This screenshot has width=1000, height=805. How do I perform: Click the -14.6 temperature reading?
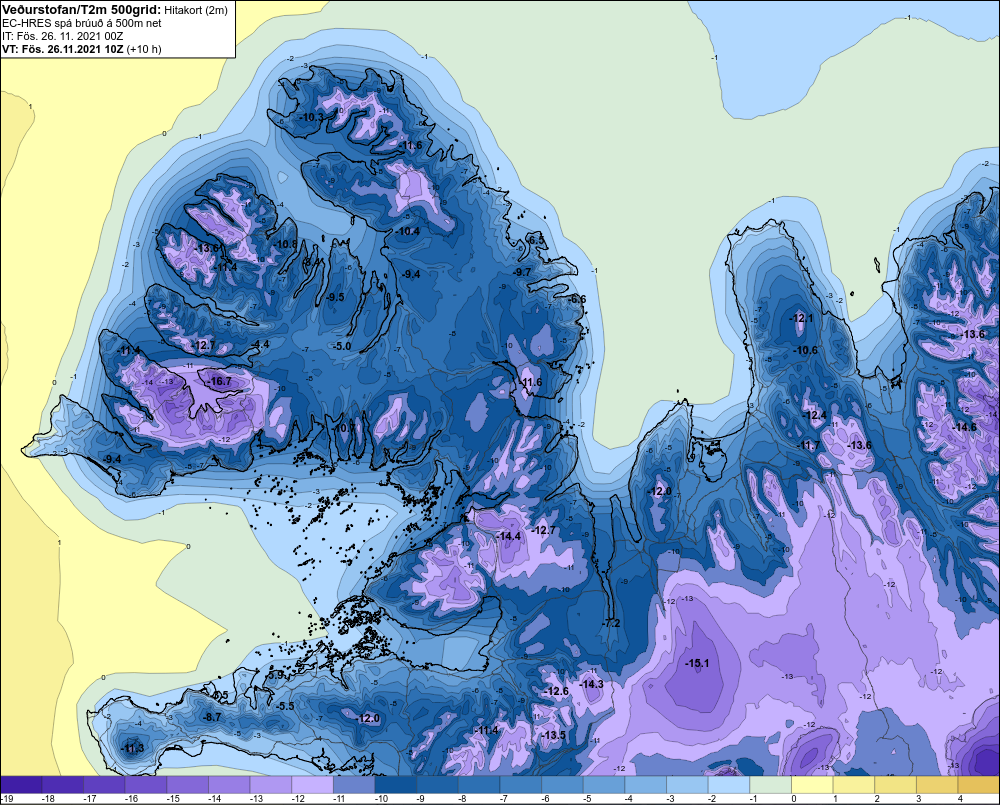click(x=964, y=427)
